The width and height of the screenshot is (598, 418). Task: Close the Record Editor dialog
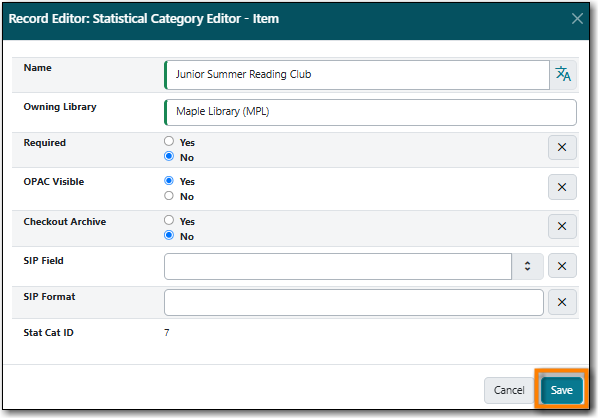point(577,18)
